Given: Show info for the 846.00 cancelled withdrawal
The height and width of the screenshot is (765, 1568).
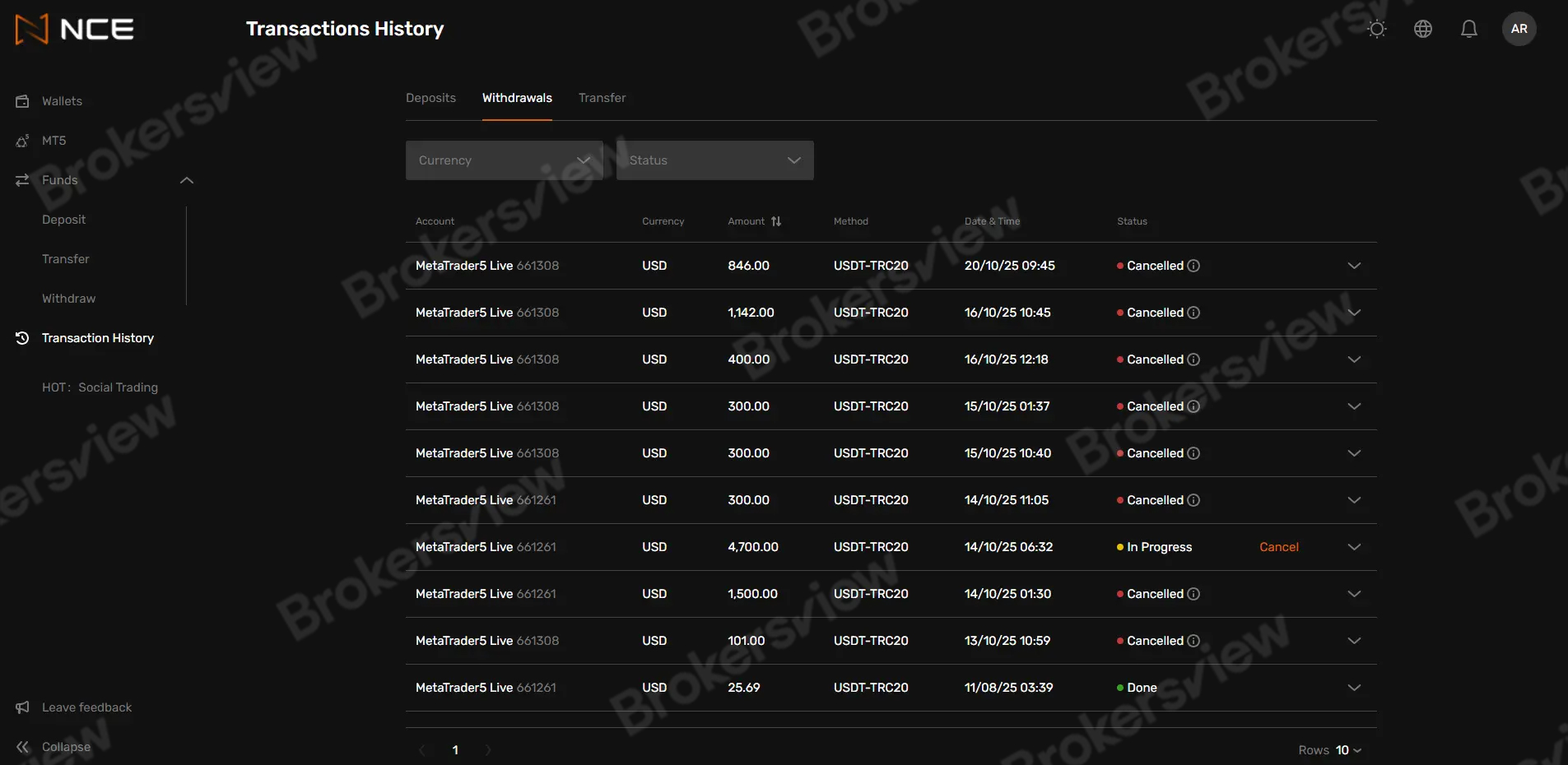Looking at the screenshot, I should (1193, 266).
